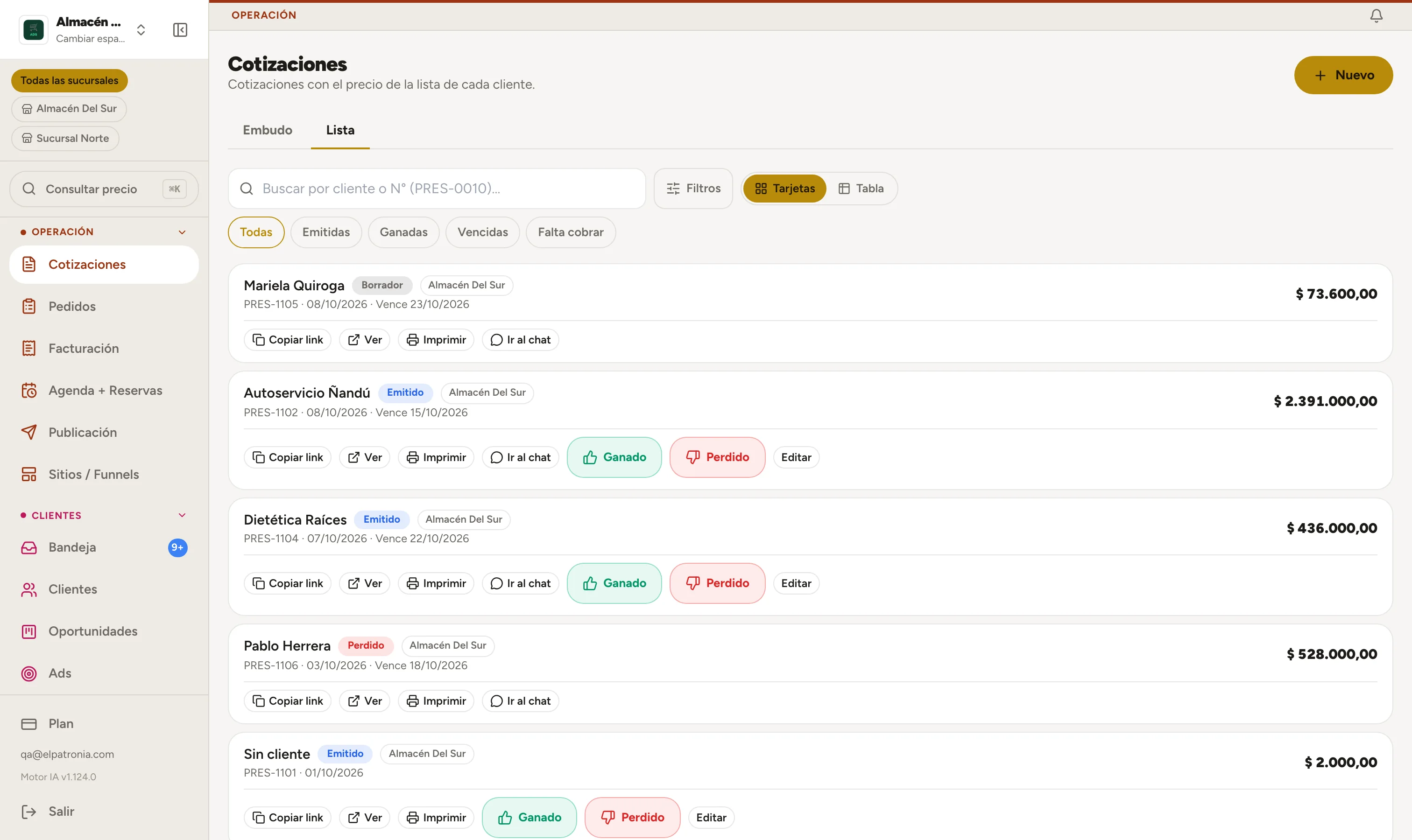Collapse the sidebar panel icon

click(180, 29)
